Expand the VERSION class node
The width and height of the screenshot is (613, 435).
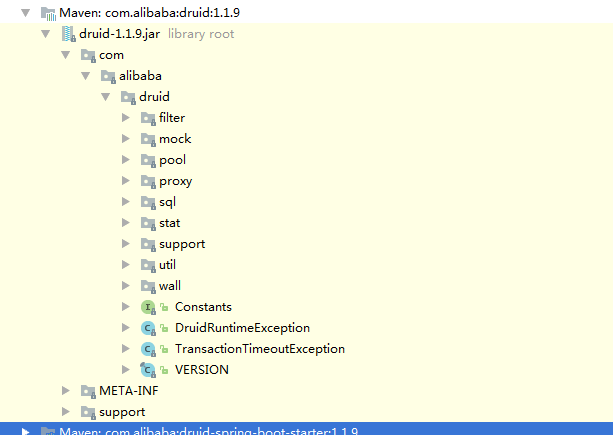tap(125, 370)
